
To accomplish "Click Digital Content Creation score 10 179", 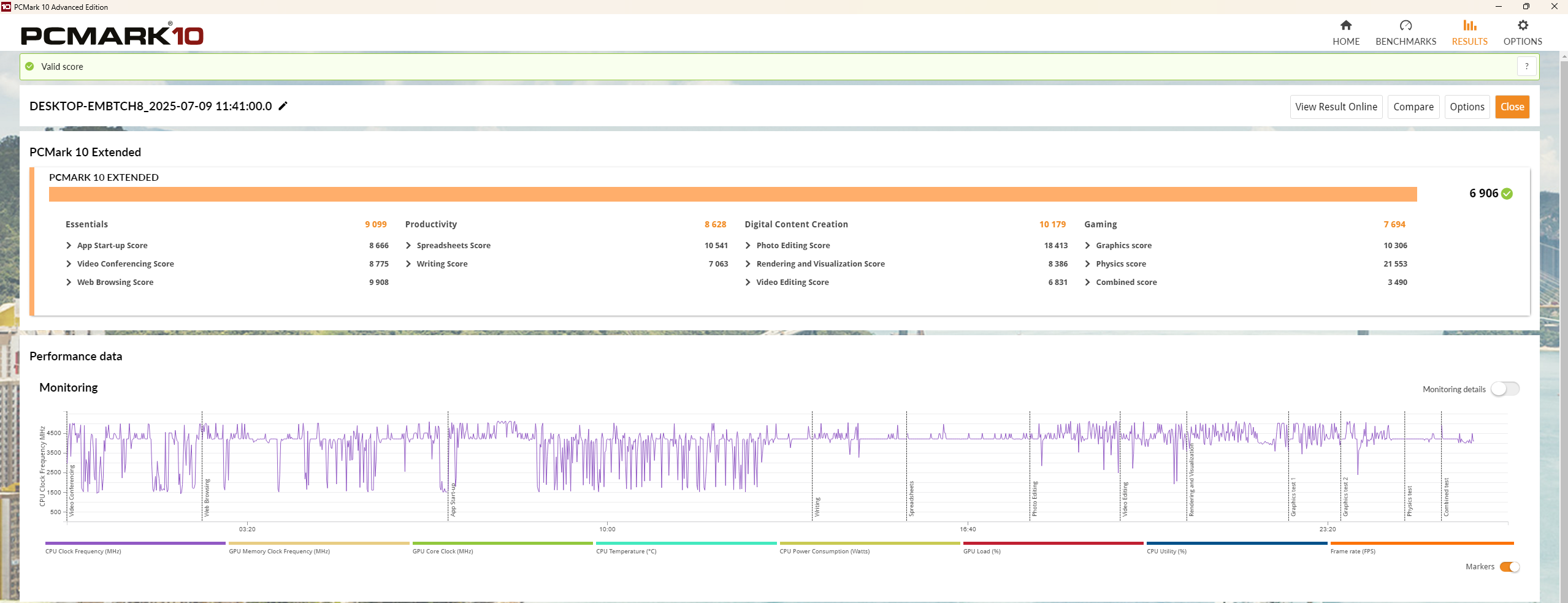I will point(1052,225).
